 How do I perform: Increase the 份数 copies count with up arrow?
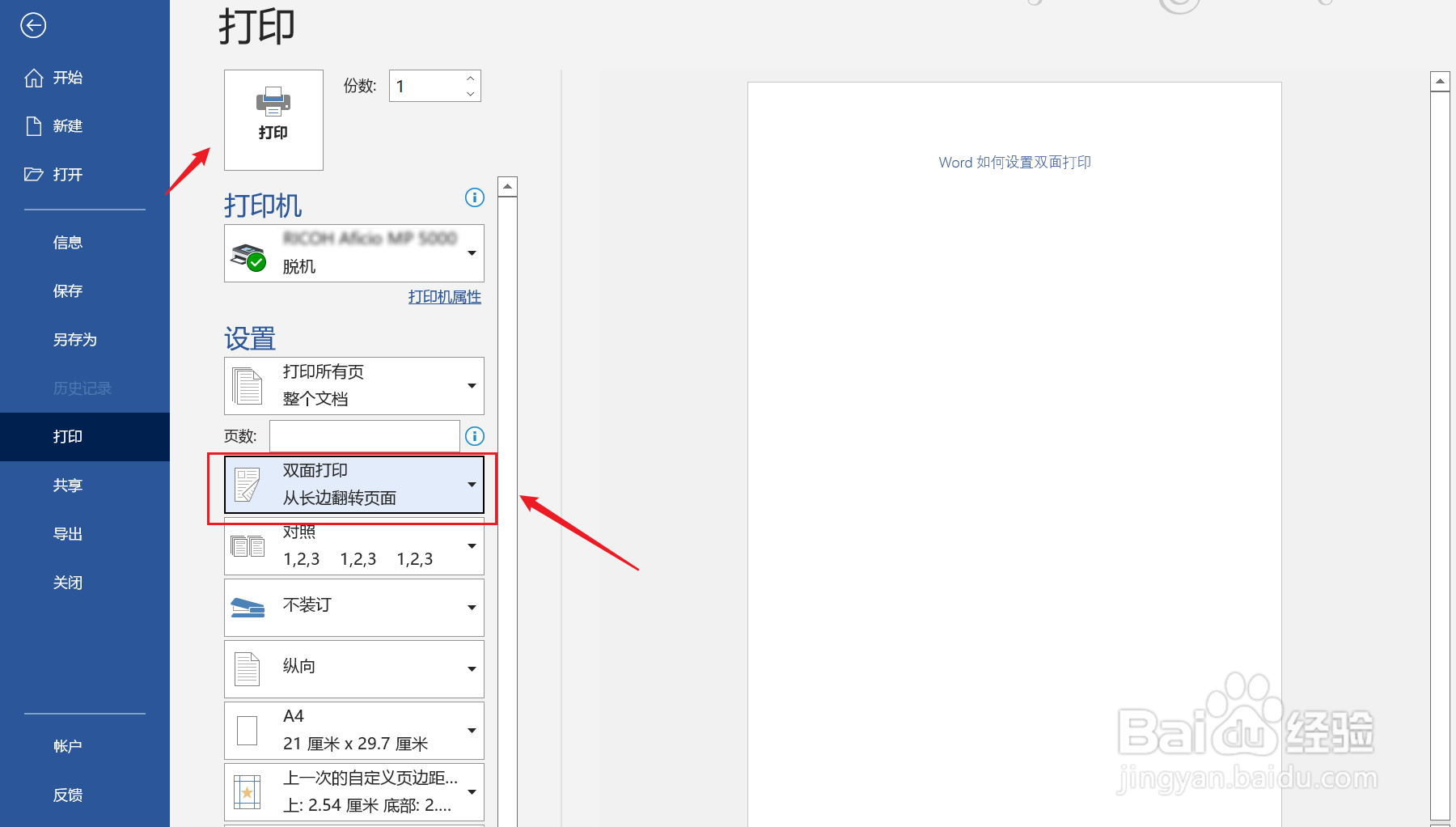(x=469, y=78)
